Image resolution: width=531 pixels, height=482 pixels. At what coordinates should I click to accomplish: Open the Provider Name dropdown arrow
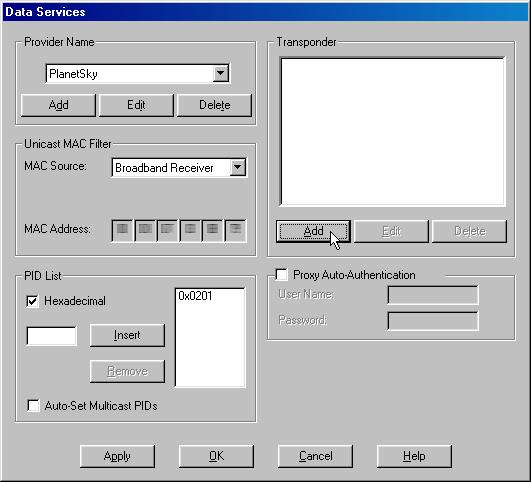220,73
